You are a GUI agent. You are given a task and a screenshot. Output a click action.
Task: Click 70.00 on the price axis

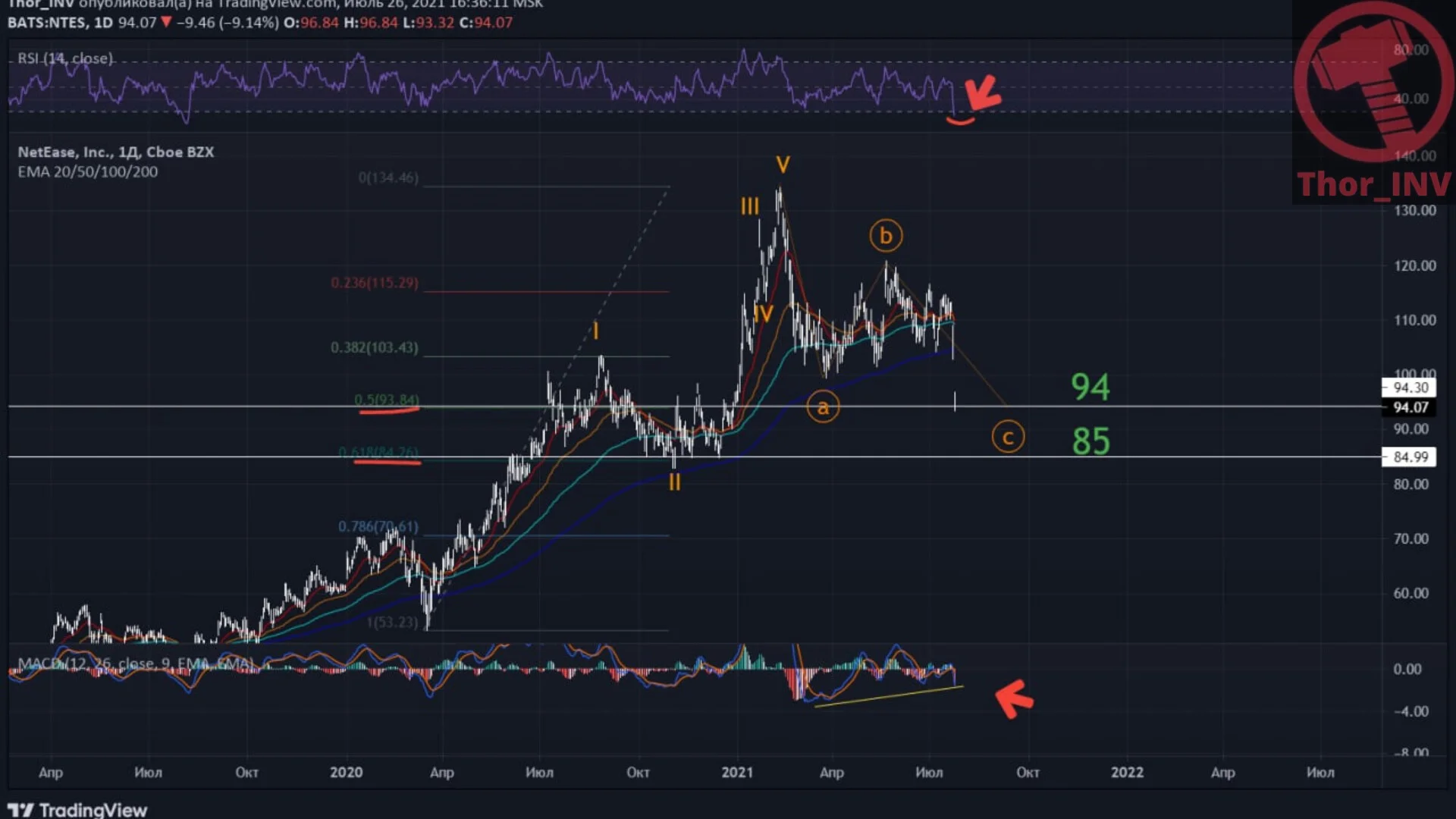(x=1410, y=538)
